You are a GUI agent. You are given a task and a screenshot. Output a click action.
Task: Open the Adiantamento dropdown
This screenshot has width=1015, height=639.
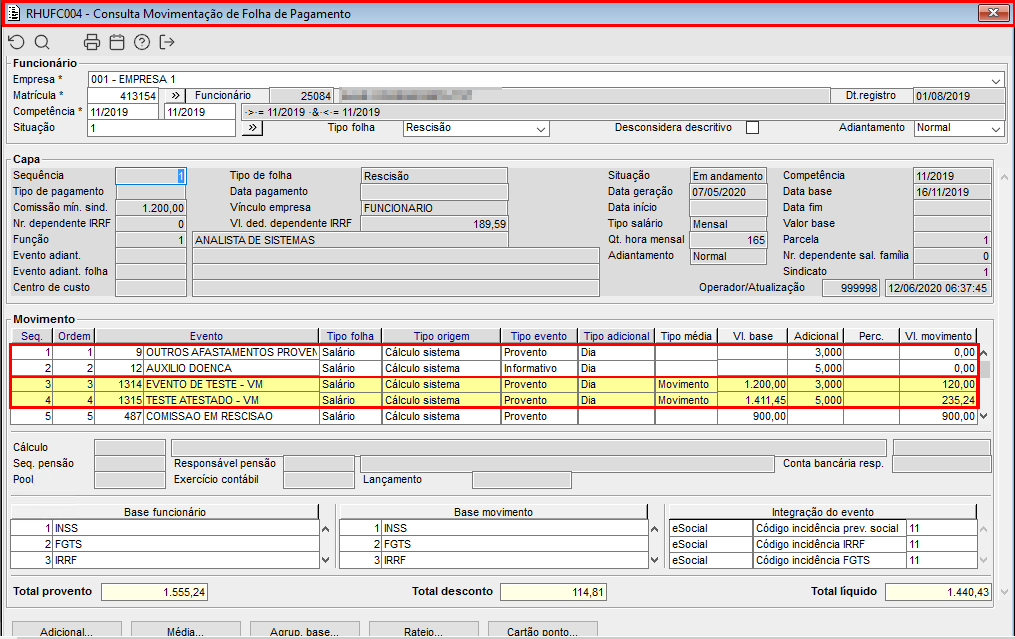[x=996, y=129]
